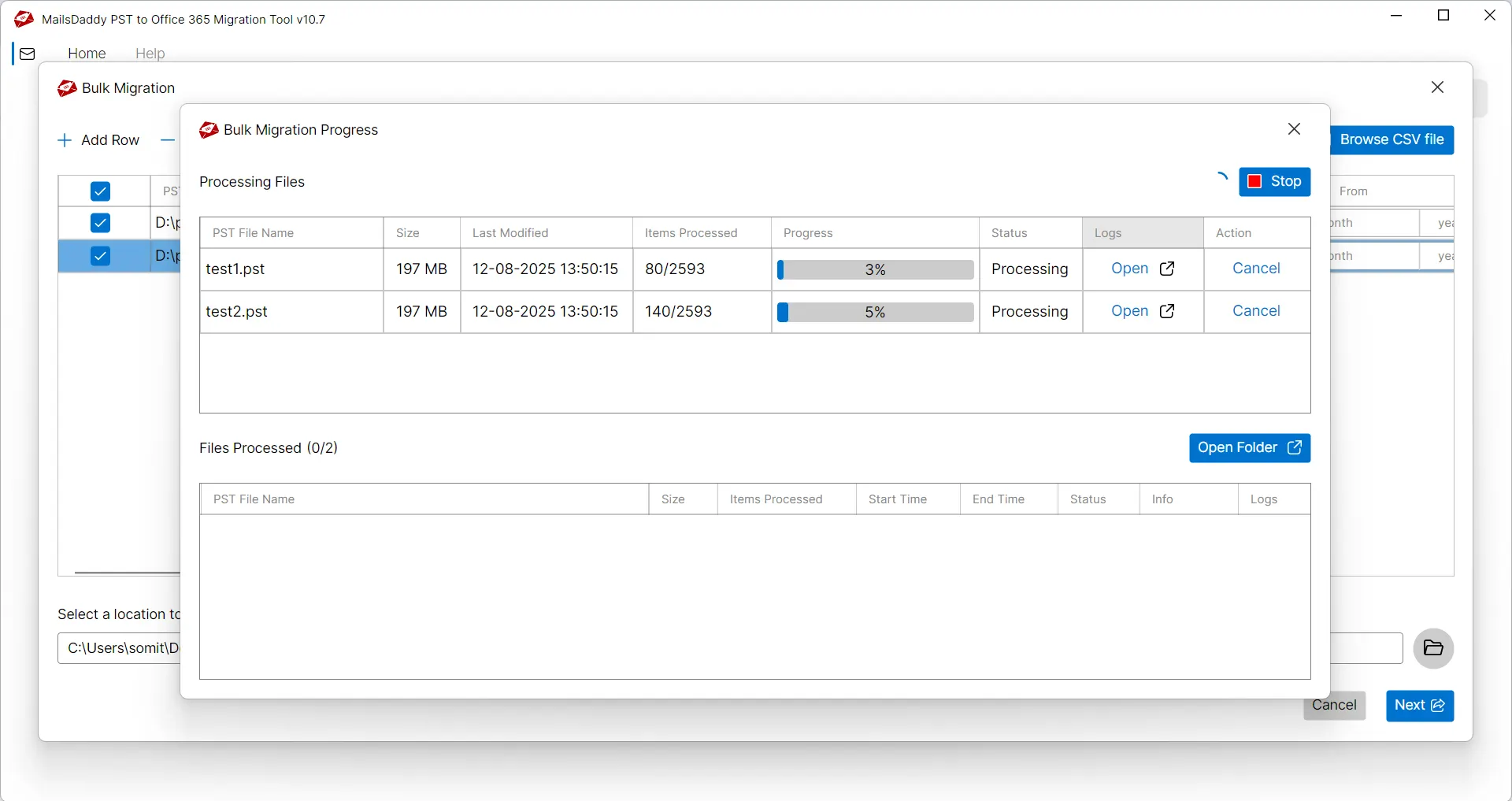Click the Bulk Migration Progress logo icon

pyautogui.click(x=209, y=130)
